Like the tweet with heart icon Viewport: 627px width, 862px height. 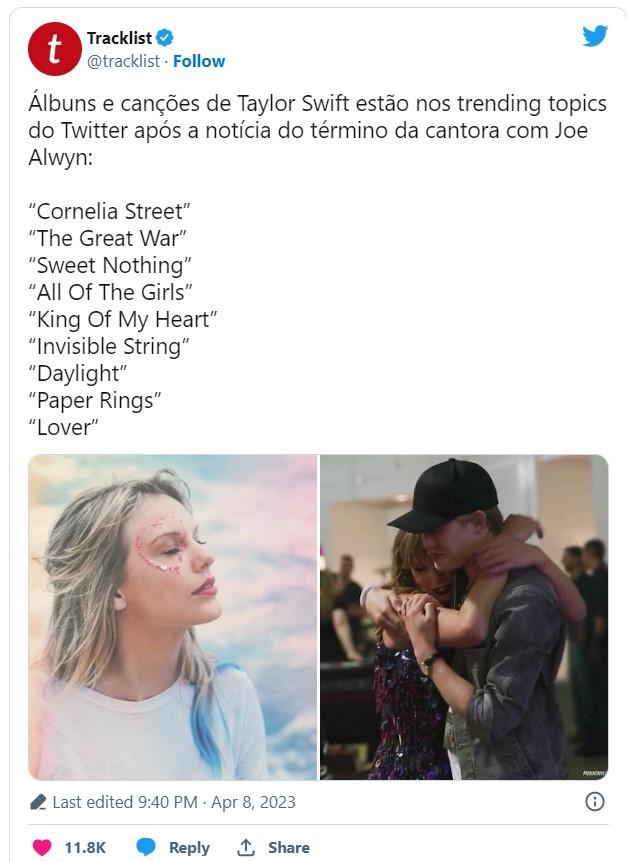pyautogui.click(x=42, y=847)
